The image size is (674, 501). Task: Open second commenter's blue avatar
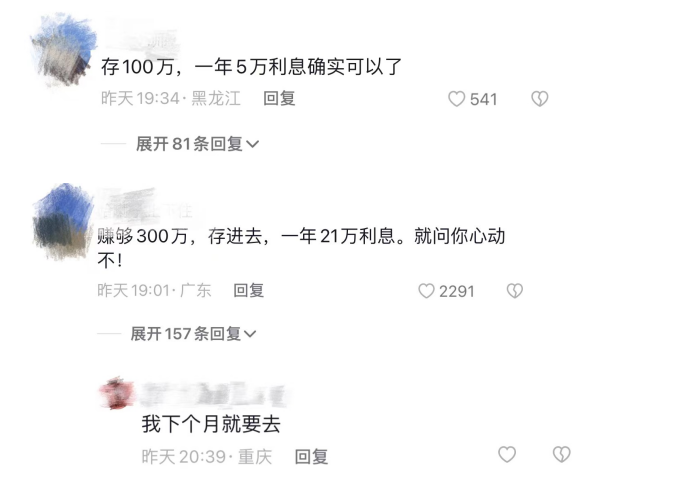(64, 221)
